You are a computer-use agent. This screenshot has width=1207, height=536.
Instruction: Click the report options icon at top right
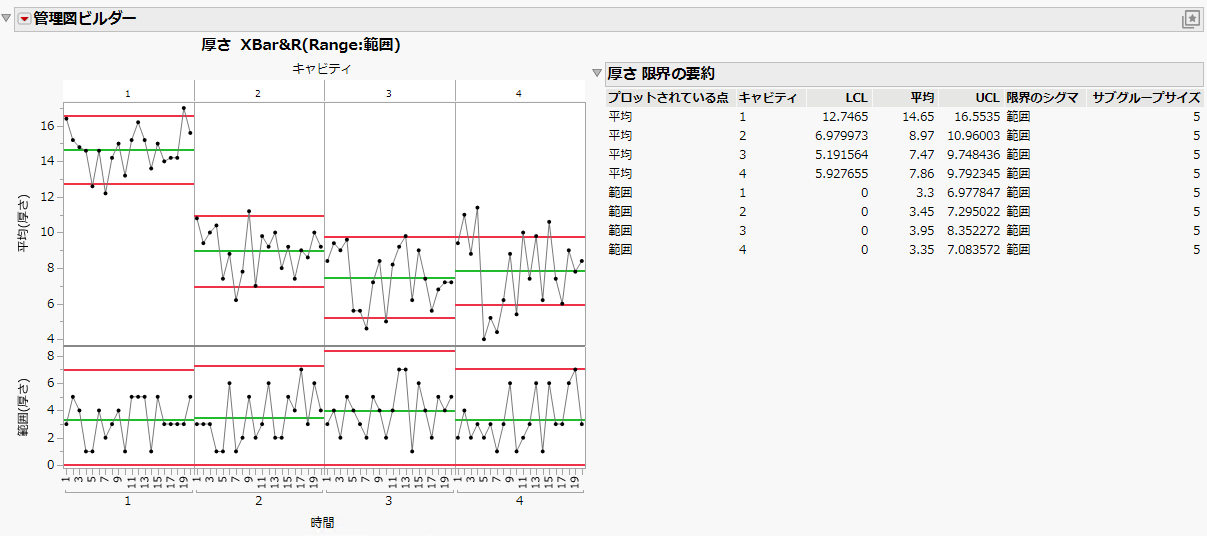pos(1190,19)
